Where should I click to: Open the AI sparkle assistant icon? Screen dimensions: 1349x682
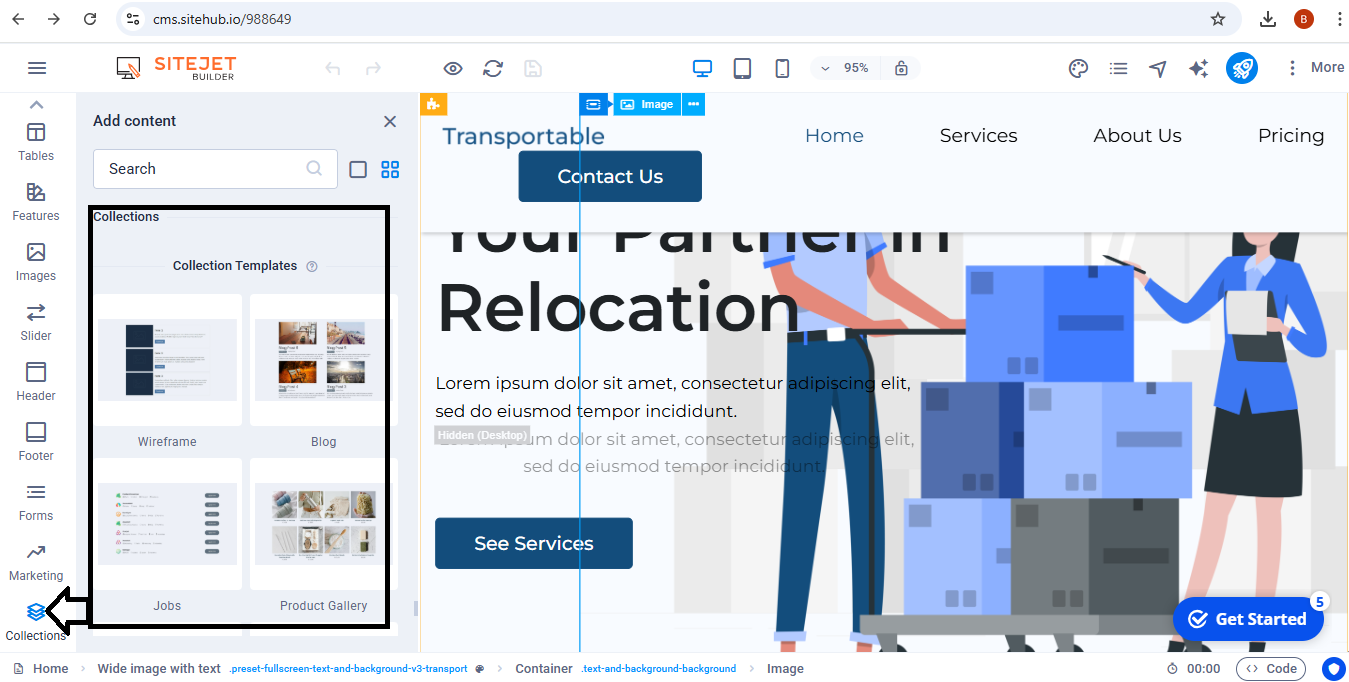[1198, 68]
